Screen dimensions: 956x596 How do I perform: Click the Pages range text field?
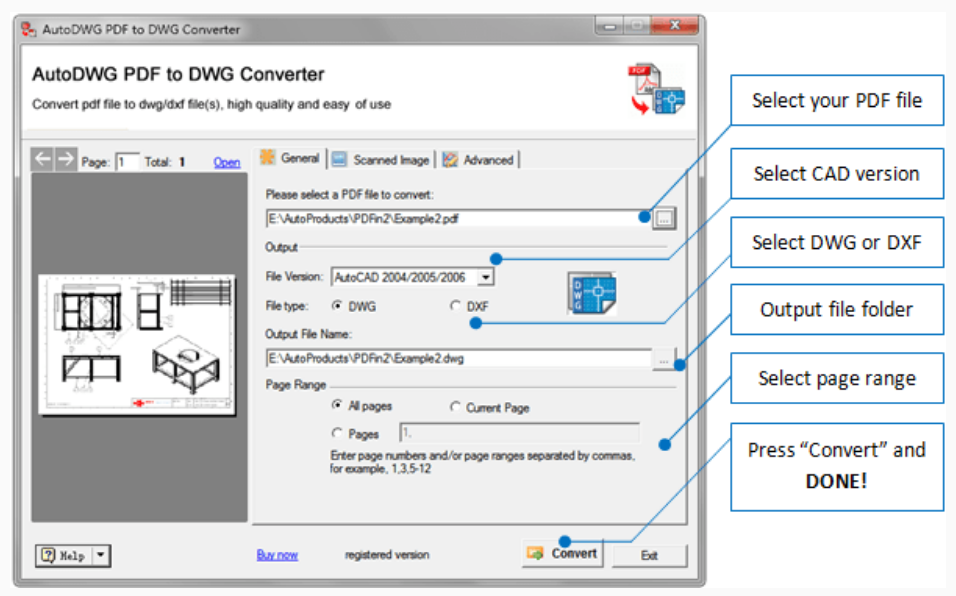pyautogui.click(x=519, y=433)
